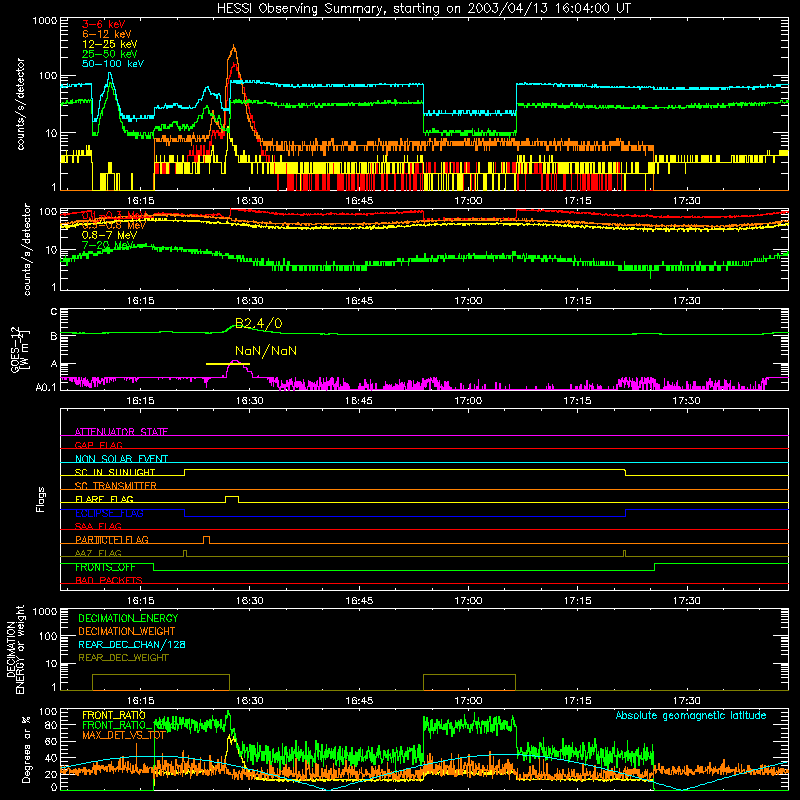Click the counts/s/detector axis title of top panel
Viewport: 800px width, 800px height.
coord(20,104)
